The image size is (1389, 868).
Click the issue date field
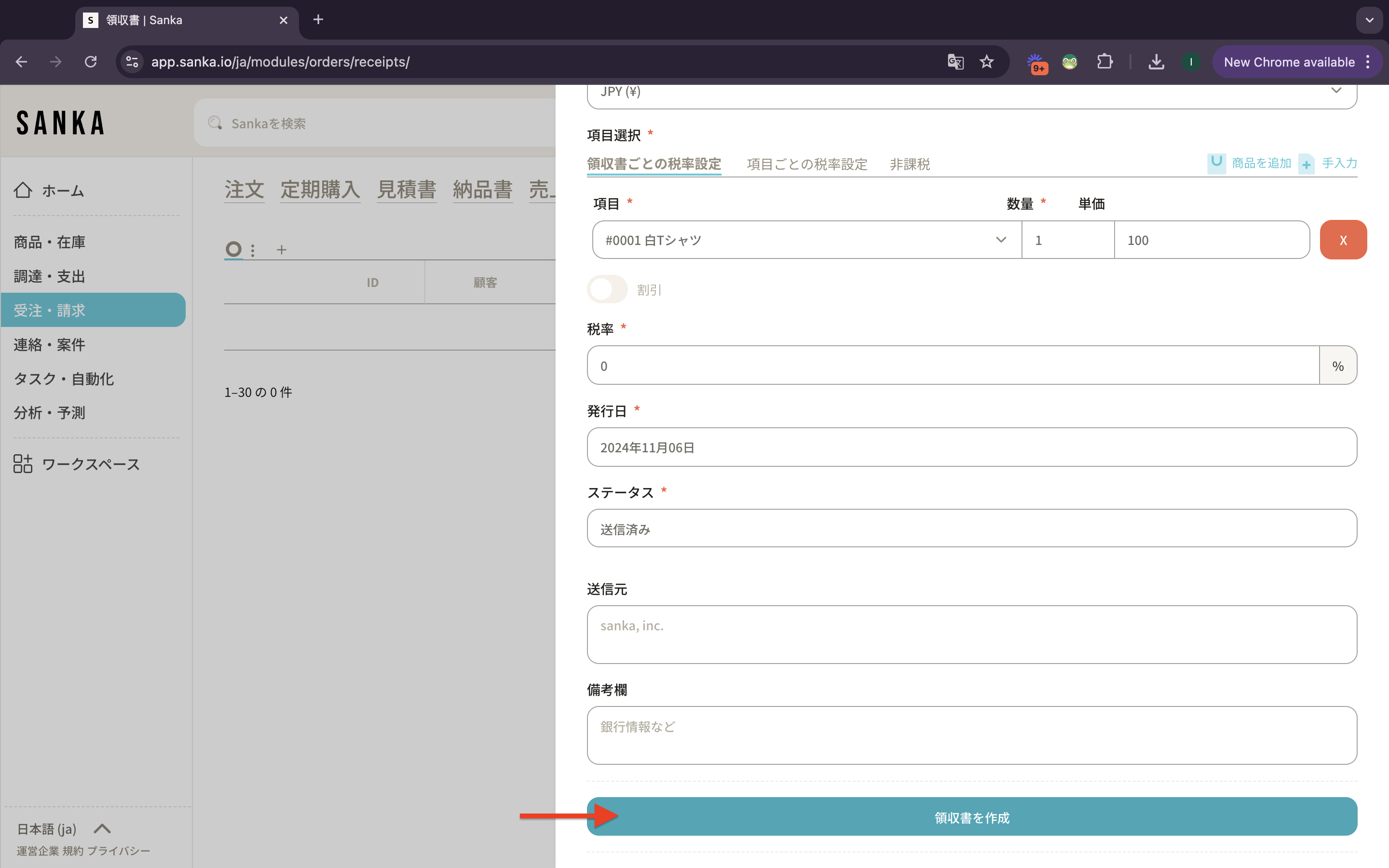971,447
